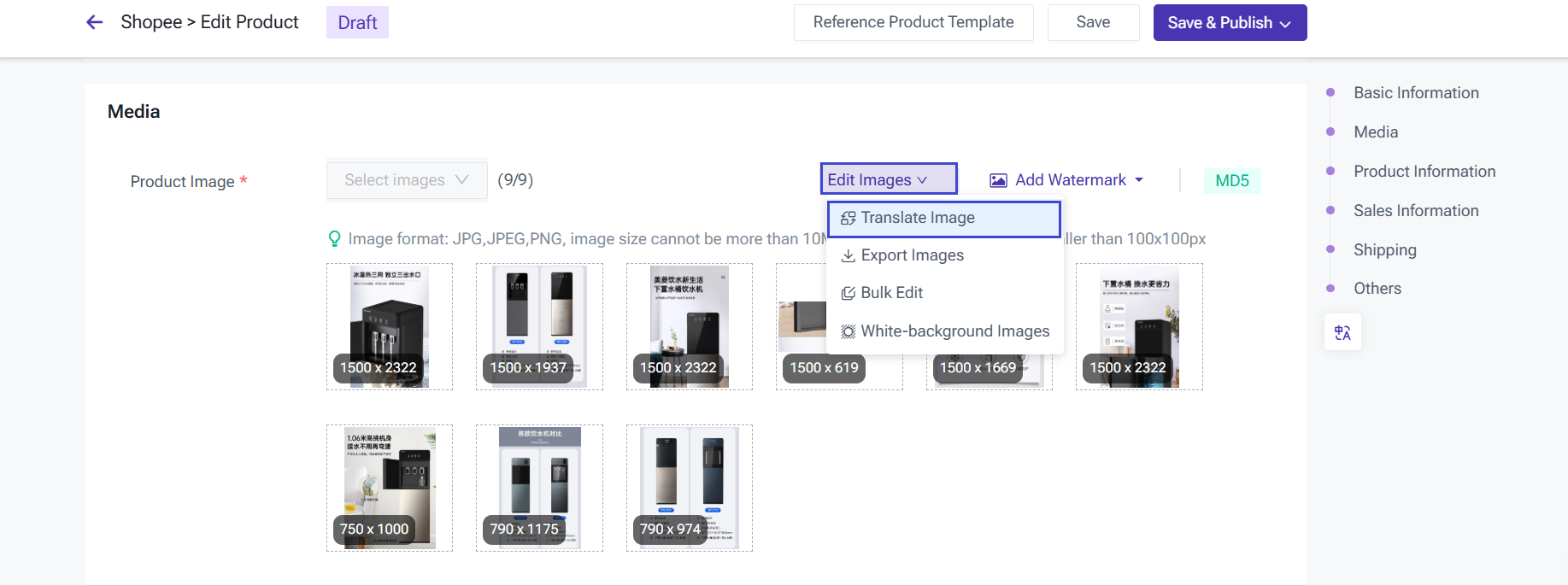Click the Translate Image menu icon
Screen dimensions: 1568x585
(x=848, y=219)
